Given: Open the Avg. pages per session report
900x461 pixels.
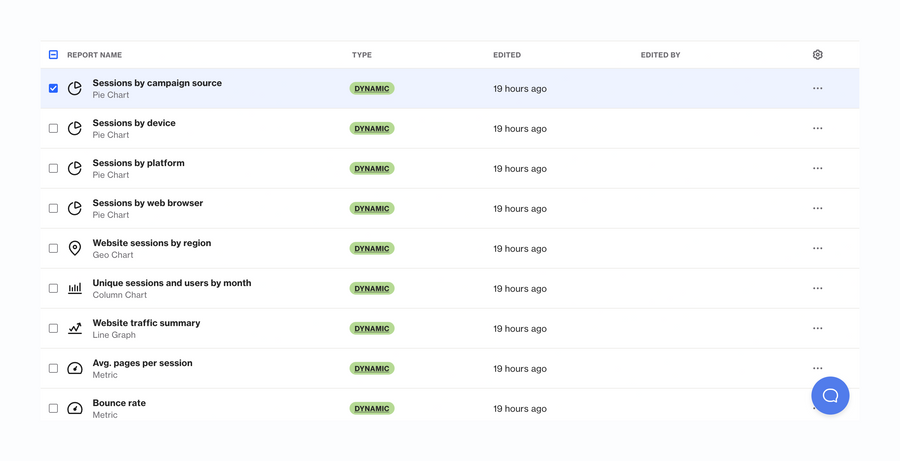Looking at the screenshot, I should coord(142,363).
